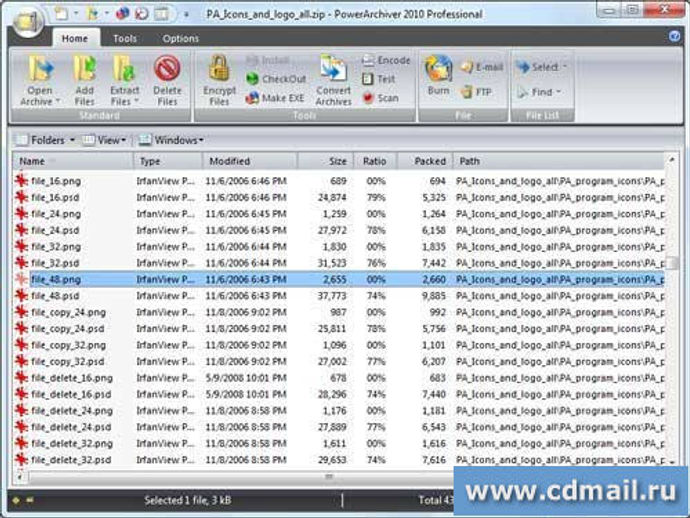Click the CheckOut tool

pyautogui.click(x=276, y=79)
